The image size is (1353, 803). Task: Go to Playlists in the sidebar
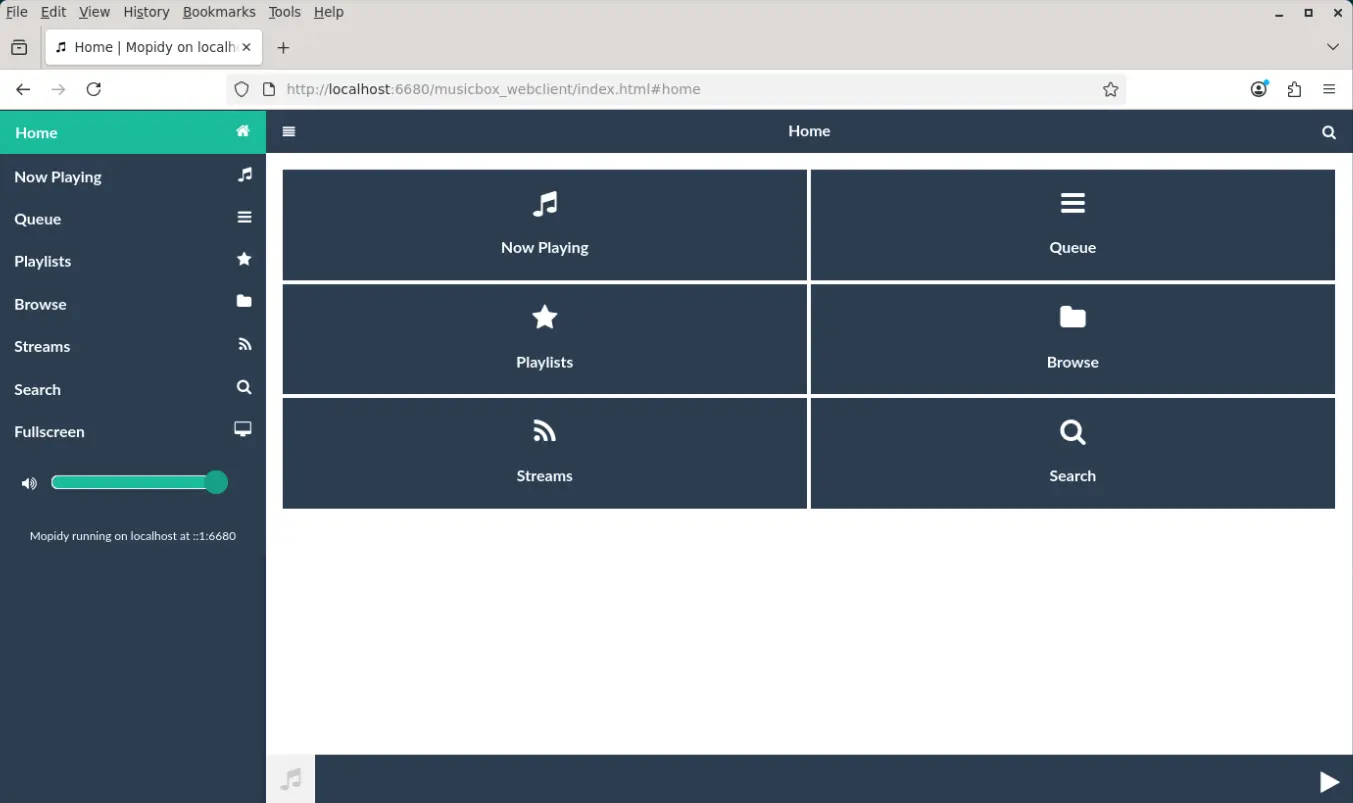coord(132,261)
